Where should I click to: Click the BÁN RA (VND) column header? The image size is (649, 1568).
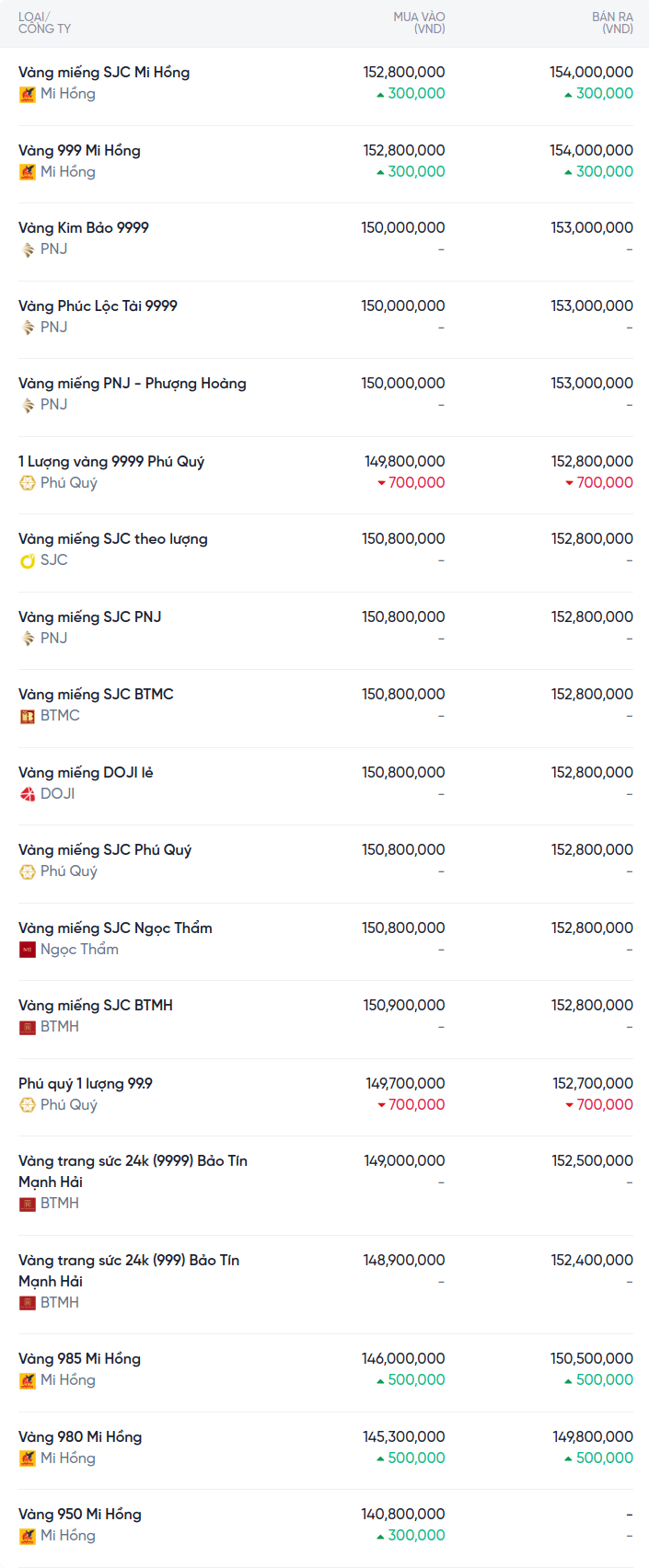click(x=612, y=23)
